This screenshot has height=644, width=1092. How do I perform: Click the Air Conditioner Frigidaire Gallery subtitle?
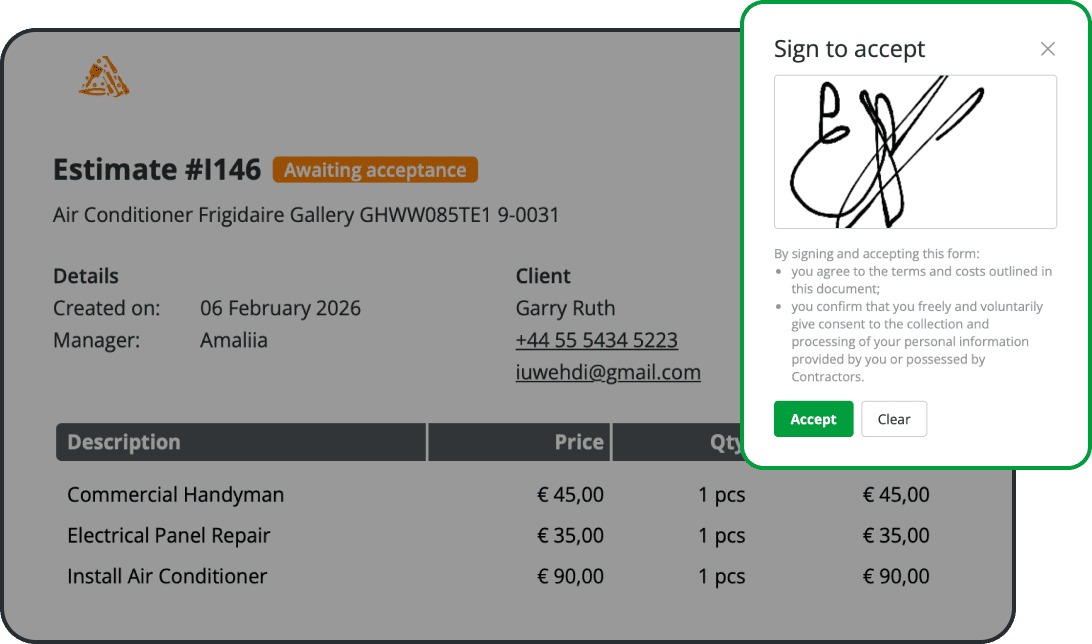[306, 215]
